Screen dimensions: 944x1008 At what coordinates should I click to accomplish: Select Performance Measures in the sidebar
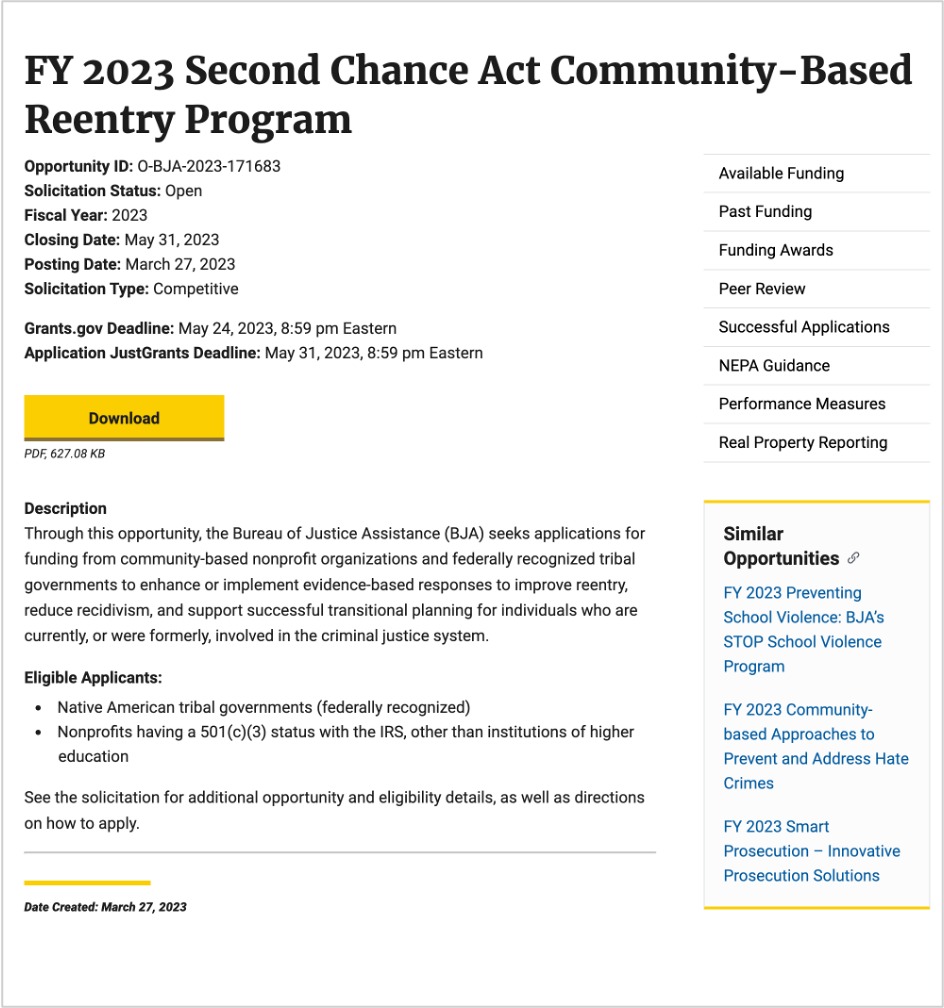[x=801, y=404]
